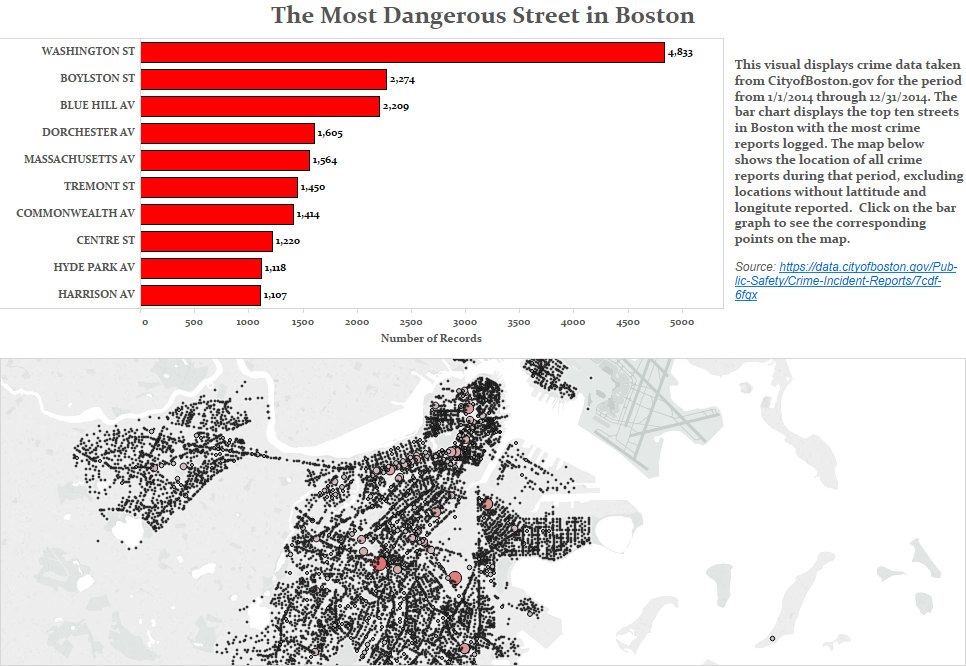Click the DORCHESTER AV bar

click(x=230, y=132)
